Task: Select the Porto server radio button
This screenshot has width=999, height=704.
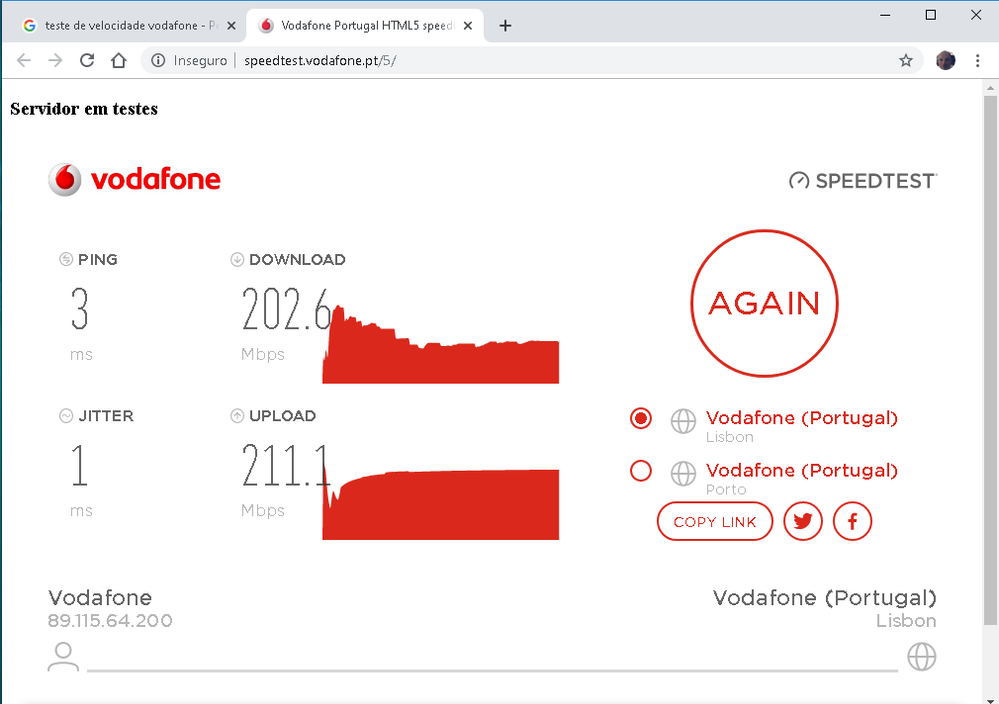Action: tap(641, 471)
